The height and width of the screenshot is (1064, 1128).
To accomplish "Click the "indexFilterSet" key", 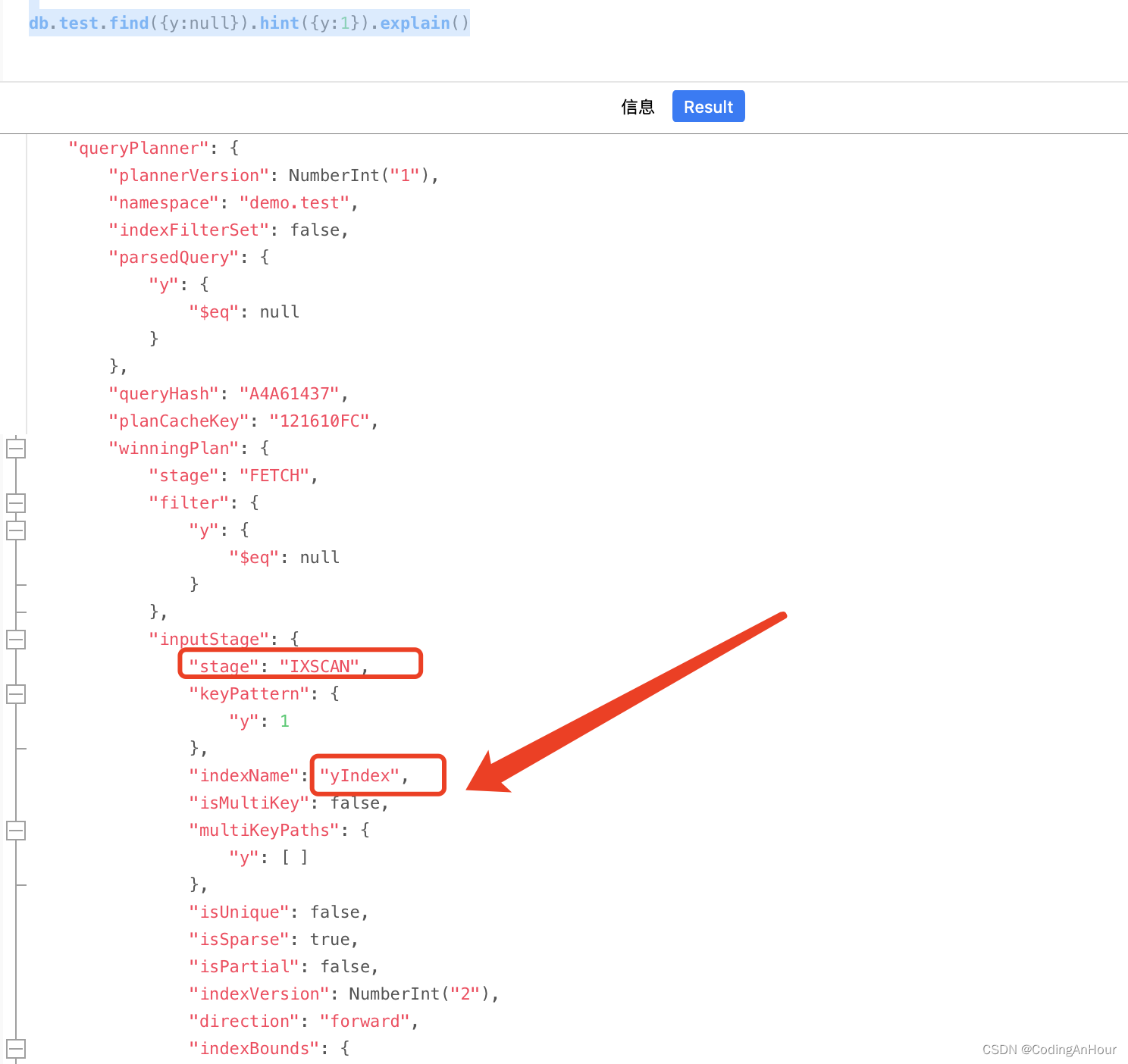I will click(x=189, y=230).
